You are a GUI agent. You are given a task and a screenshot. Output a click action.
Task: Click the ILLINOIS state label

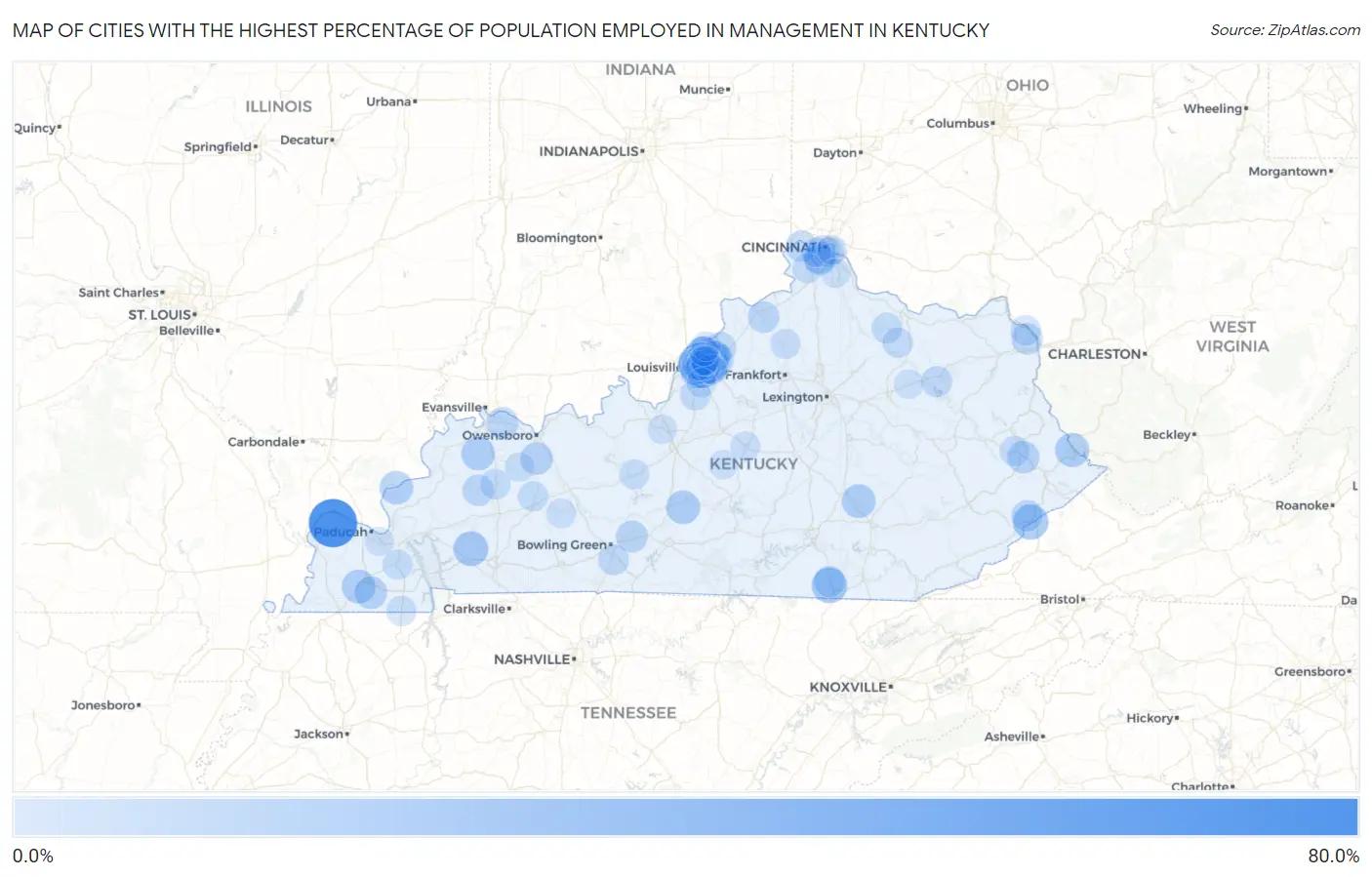pyautogui.click(x=278, y=106)
